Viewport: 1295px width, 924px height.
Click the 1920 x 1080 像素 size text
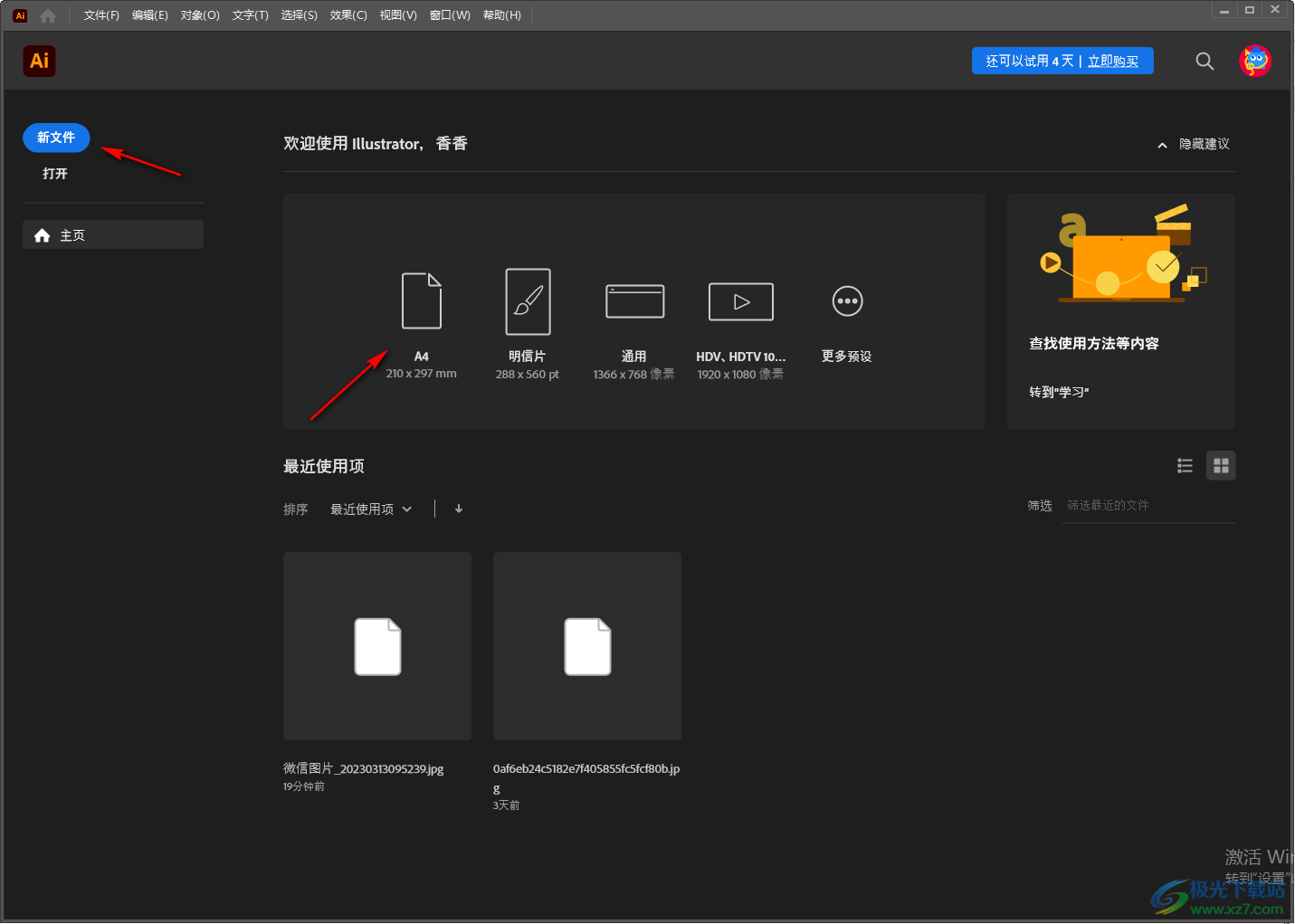[x=741, y=375]
